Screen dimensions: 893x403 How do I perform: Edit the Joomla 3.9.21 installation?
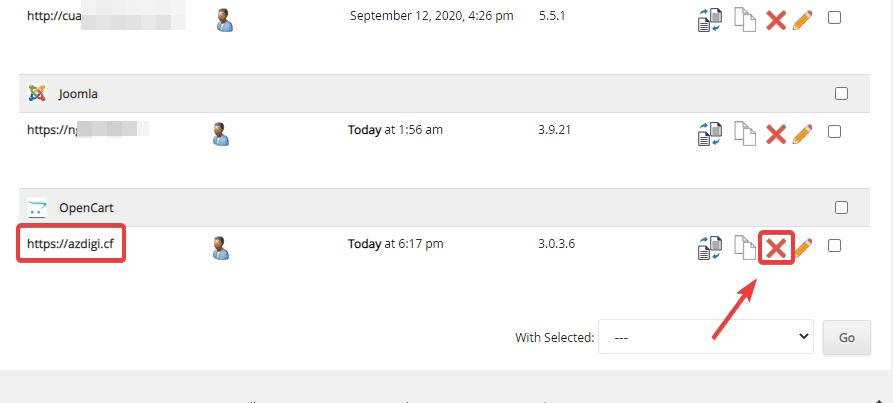802,132
